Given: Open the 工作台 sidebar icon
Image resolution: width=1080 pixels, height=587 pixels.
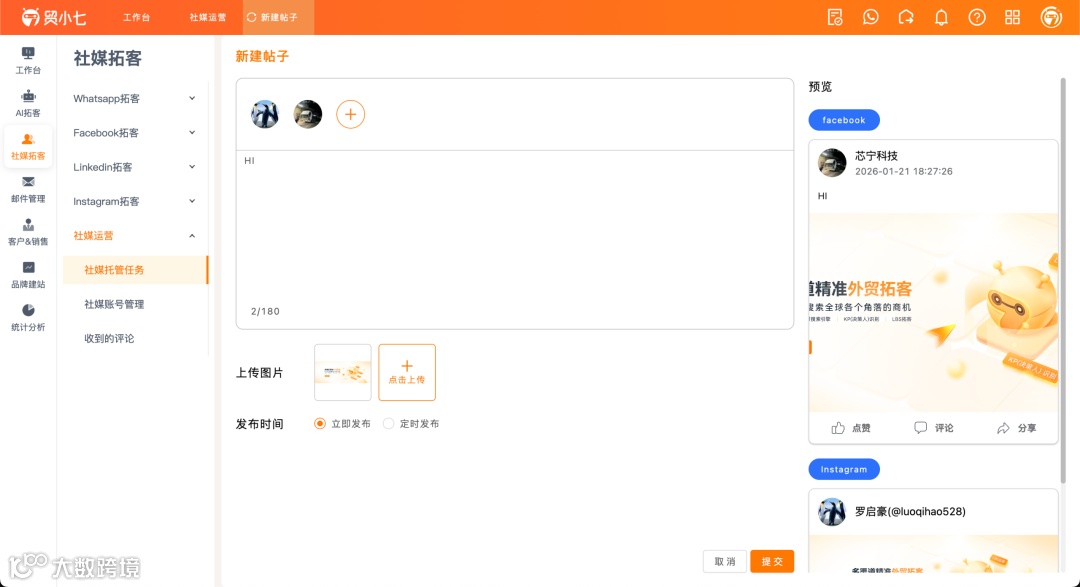Looking at the screenshot, I should coord(28,54).
